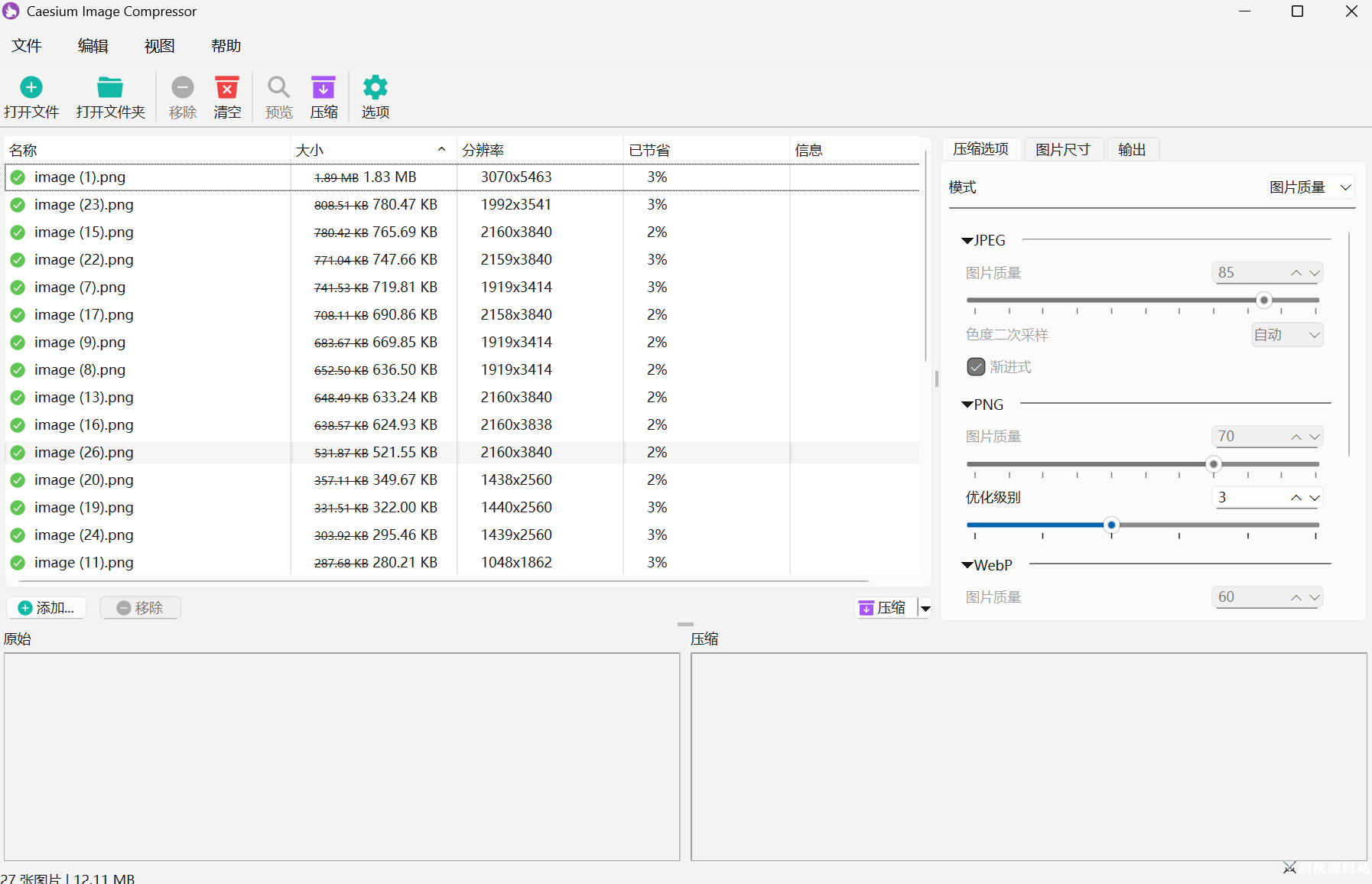
Task: Collapse the WebP section
Action: (967, 566)
